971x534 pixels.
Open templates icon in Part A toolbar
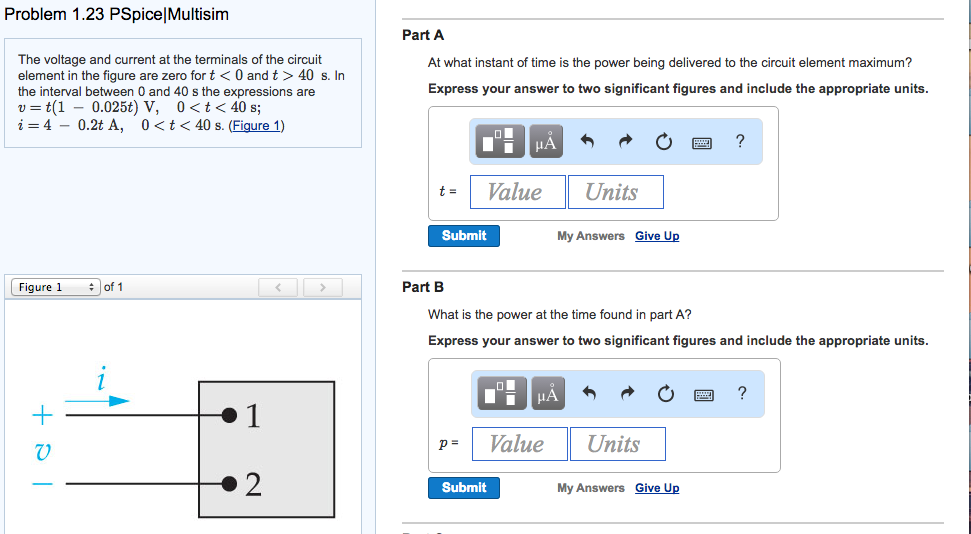(502, 142)
